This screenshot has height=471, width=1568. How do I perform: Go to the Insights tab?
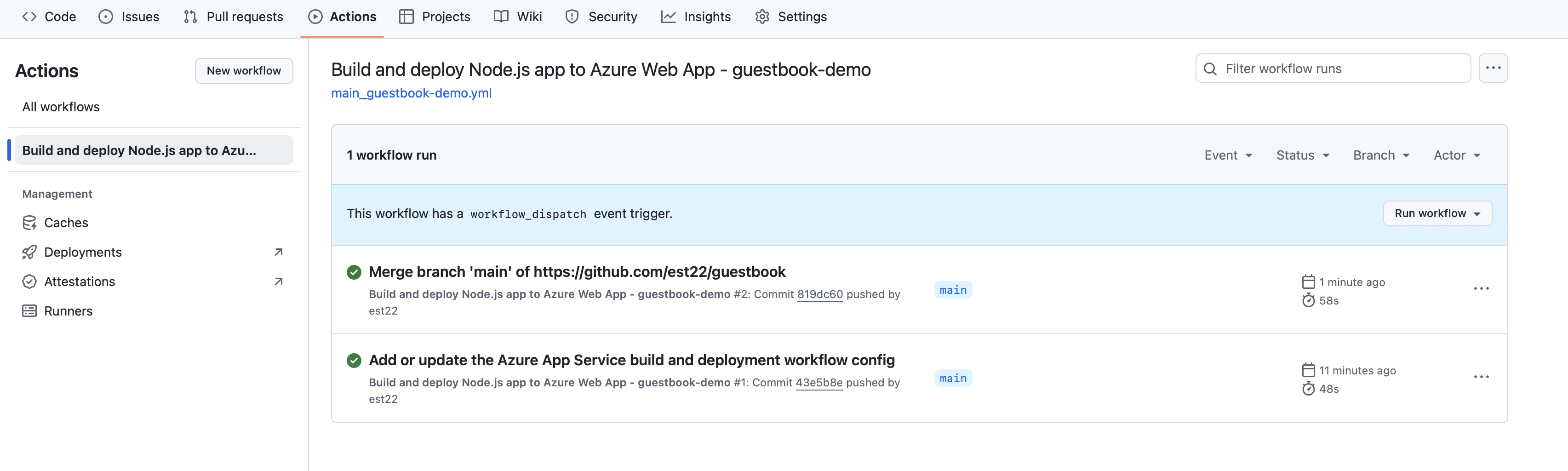click(696, 17)
